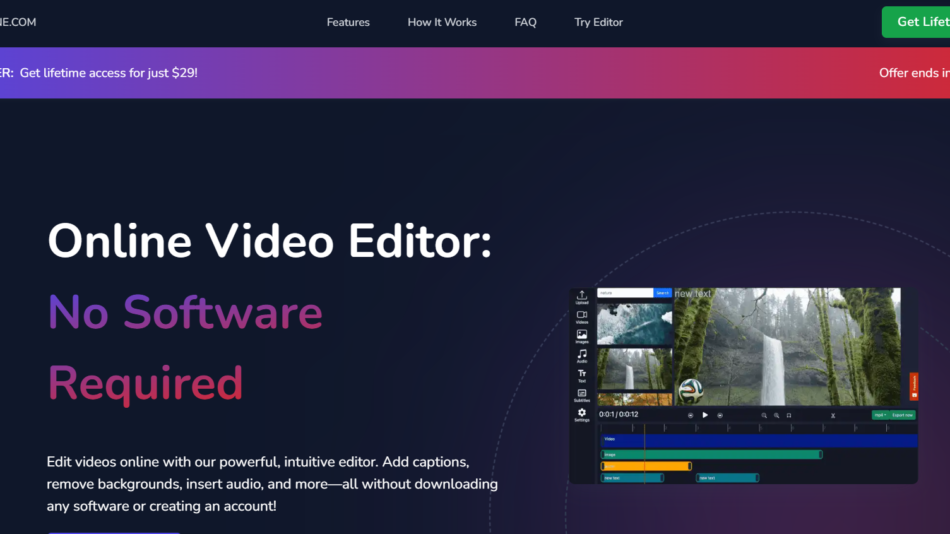Select the soccer ball overlay in preview

point(691,391)
